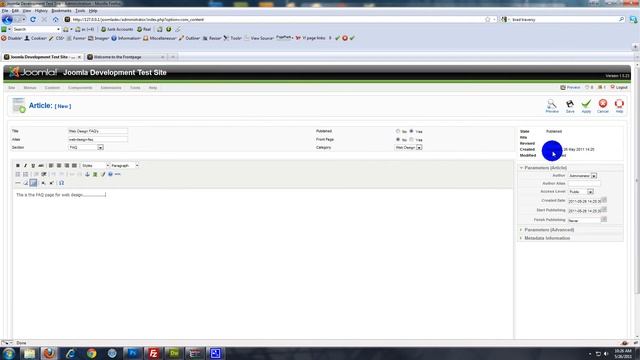Align text right in the editor

(67, 166)
